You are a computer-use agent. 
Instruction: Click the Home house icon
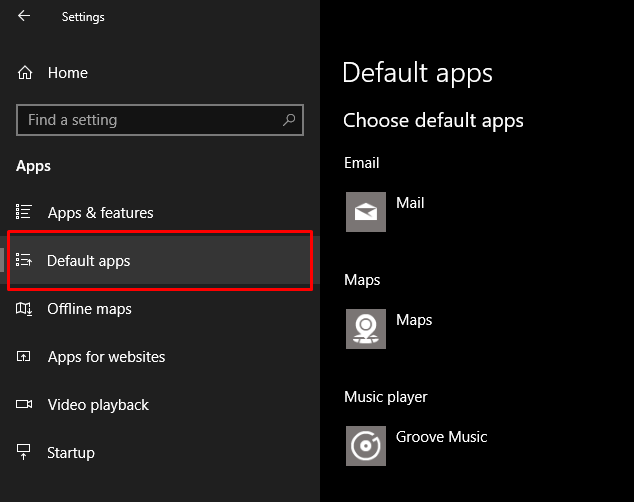click(25, 73)
